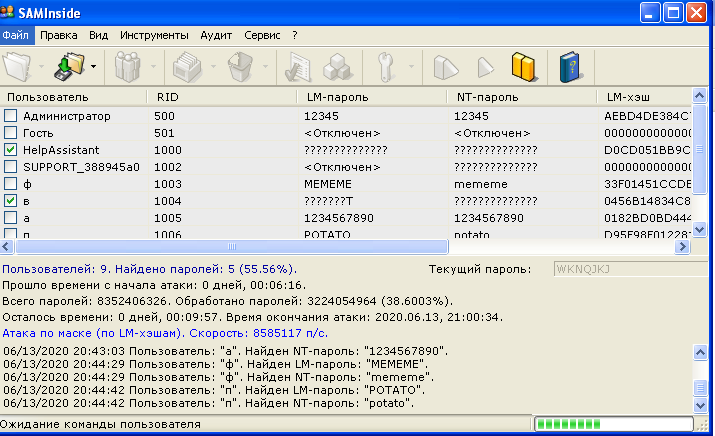Click the user table horizontal scrollbar thumb
Screen dimensions: 715x436
coord(232,247)
